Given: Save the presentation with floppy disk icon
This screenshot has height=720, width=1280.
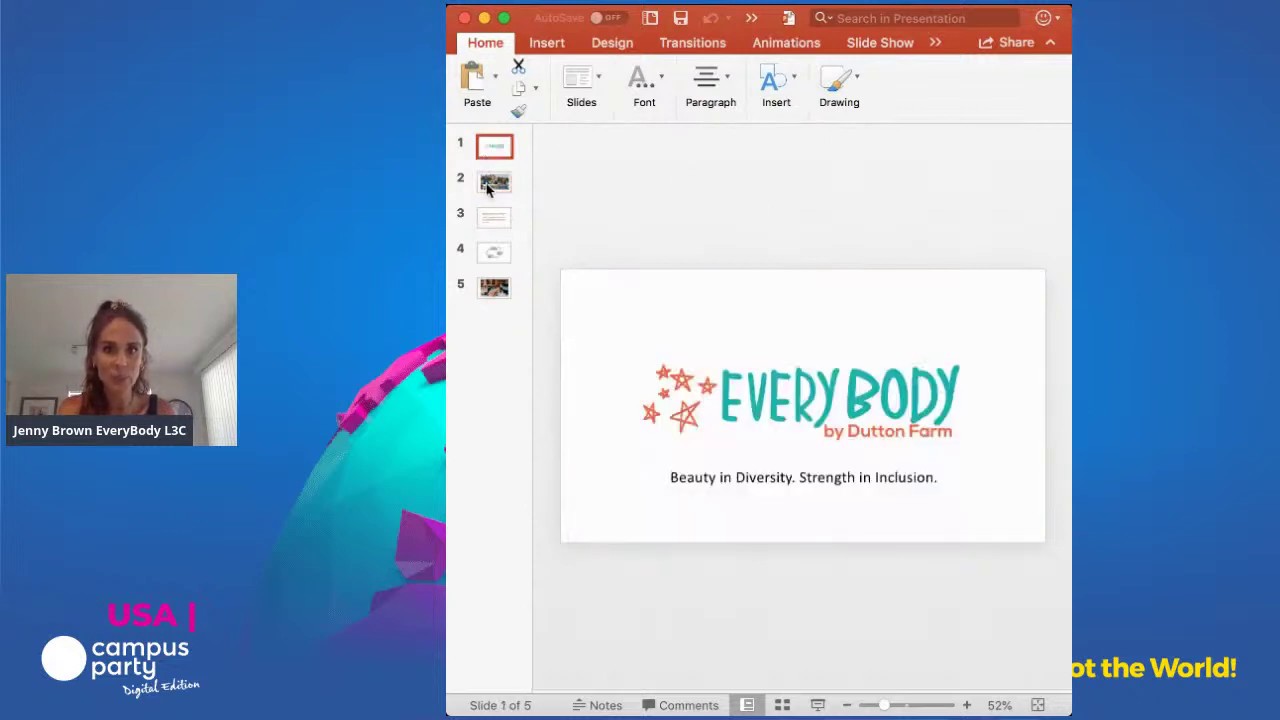Looking at the screenshot, I should pyautogui.click(x=680, y=18).
